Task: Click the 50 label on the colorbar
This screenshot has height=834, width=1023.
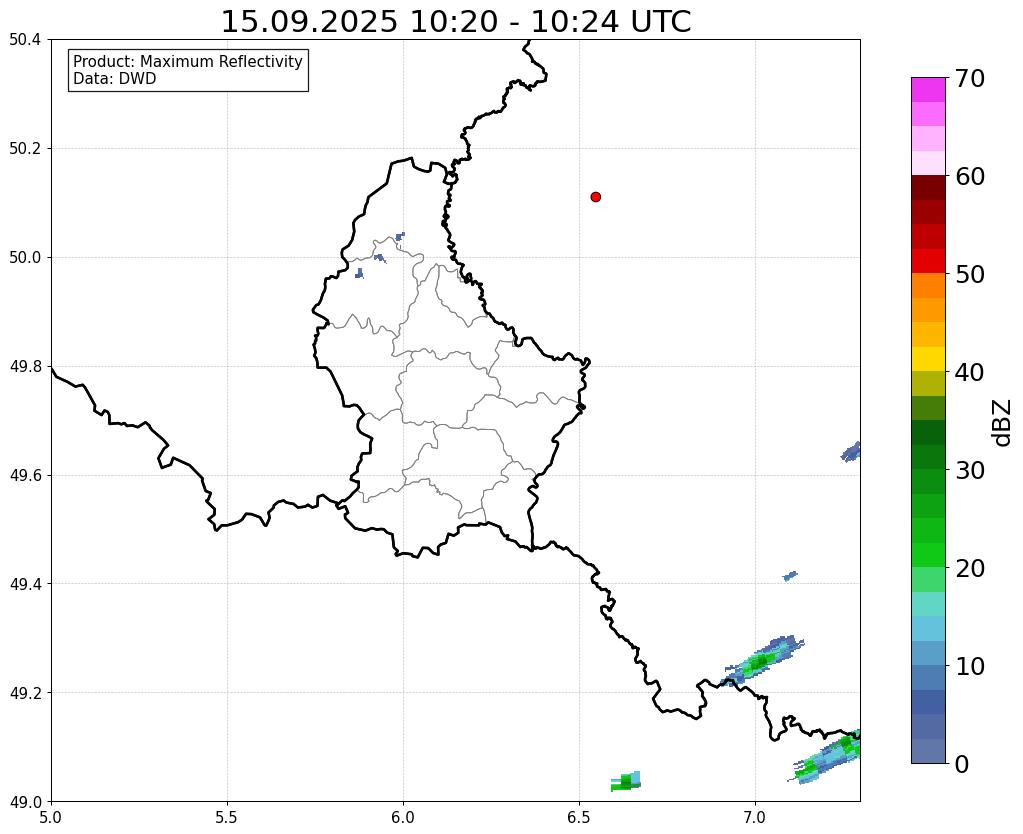Action: (x=970, y=274)
